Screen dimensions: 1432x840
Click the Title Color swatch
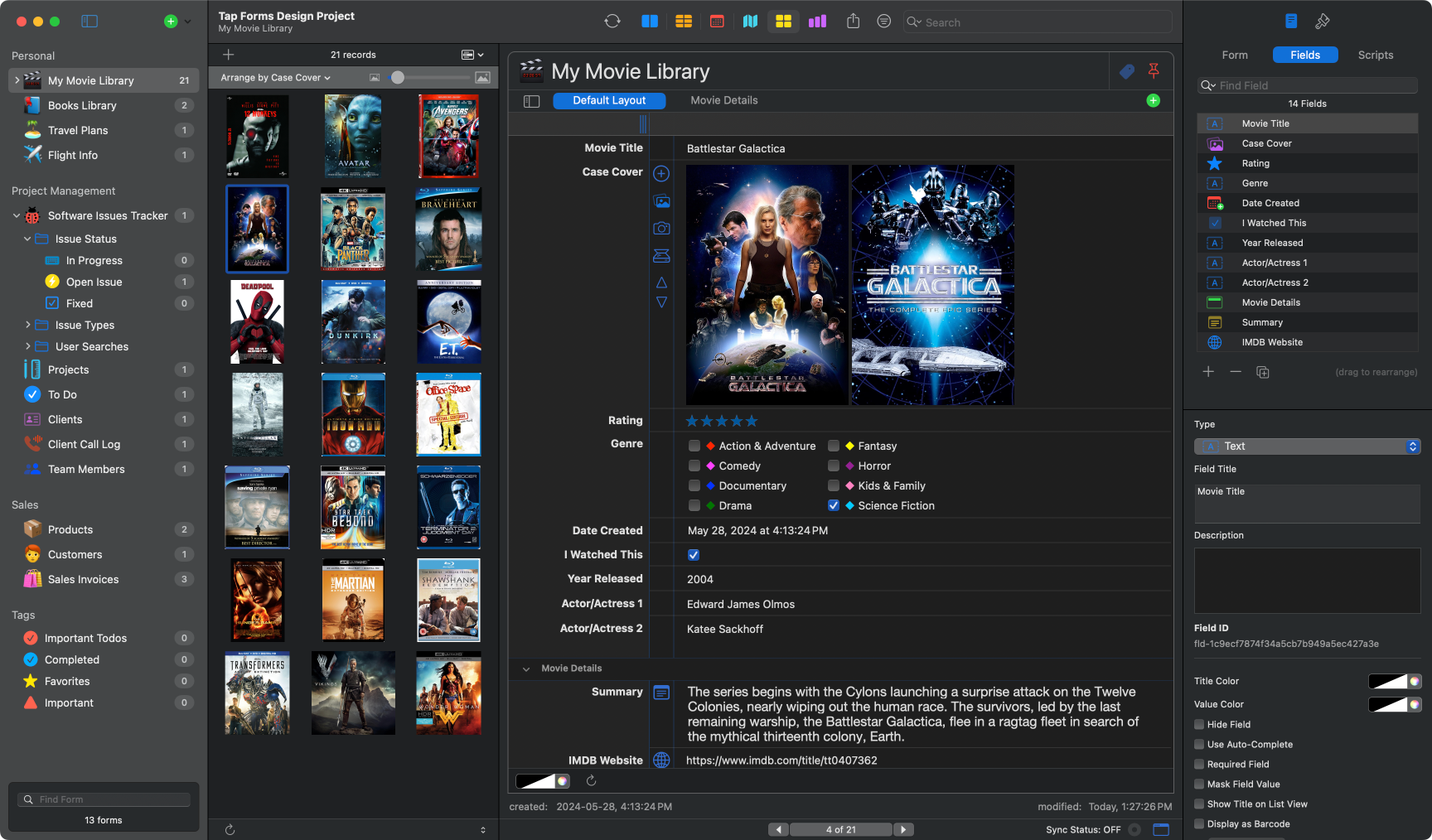1387,681
